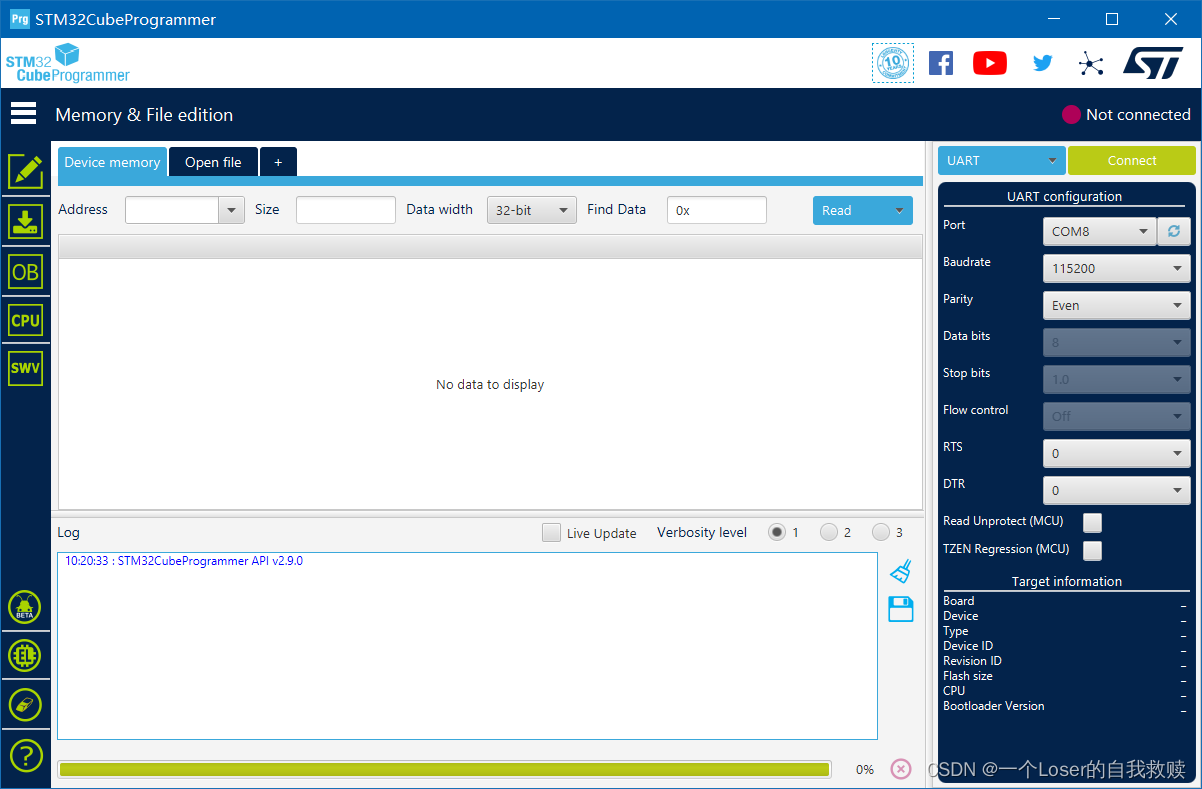
Task: Open the SWV viewer icon
Action: (x=26, y=368)
